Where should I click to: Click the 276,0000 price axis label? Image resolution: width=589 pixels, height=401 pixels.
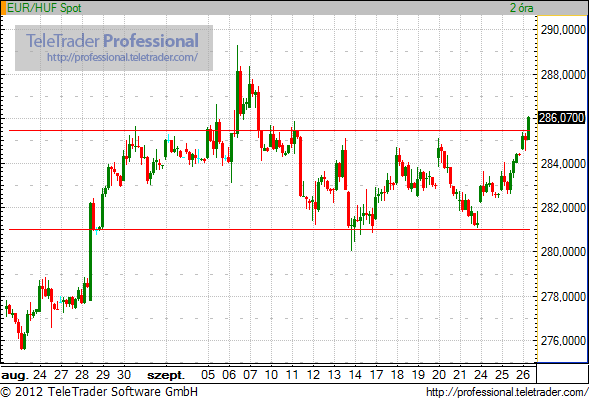click(563, 341)
